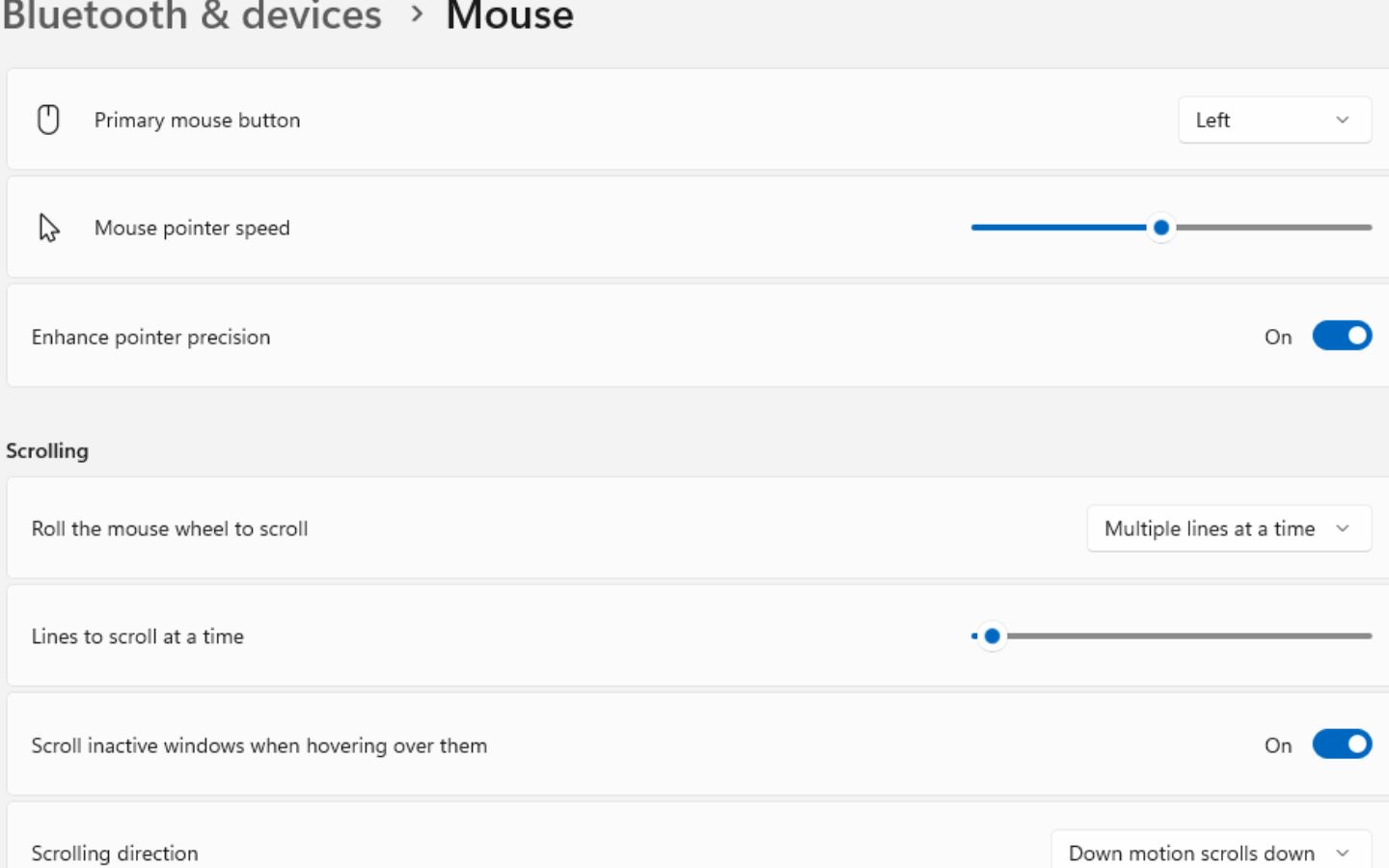
Task: Open the Primary mouse button dropdown
Action: tap(1273, 120)
